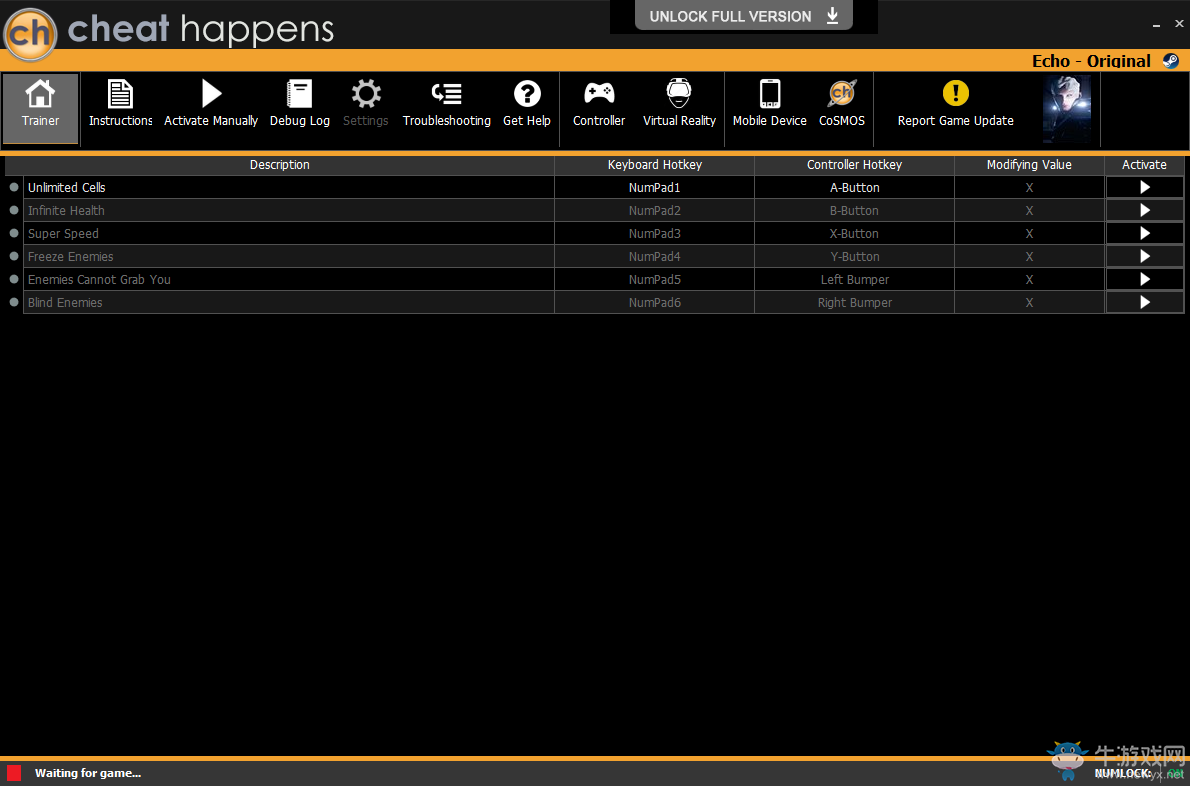Open the Trainer home tab
The width and height of the screenshot is (1190, 786).
click(x=40, y=109)
